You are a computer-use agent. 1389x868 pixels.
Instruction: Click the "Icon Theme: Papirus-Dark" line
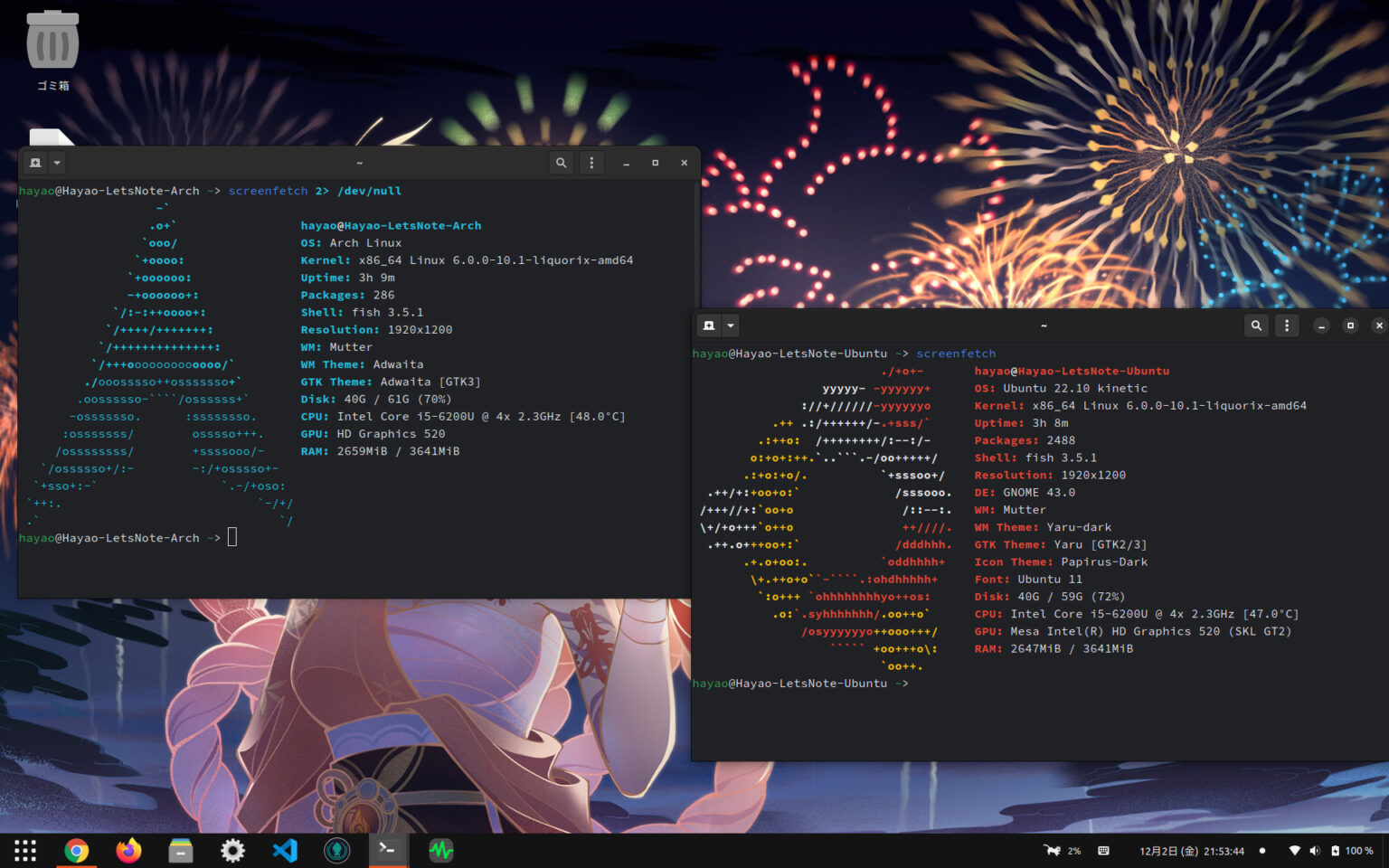[1061, 562]
